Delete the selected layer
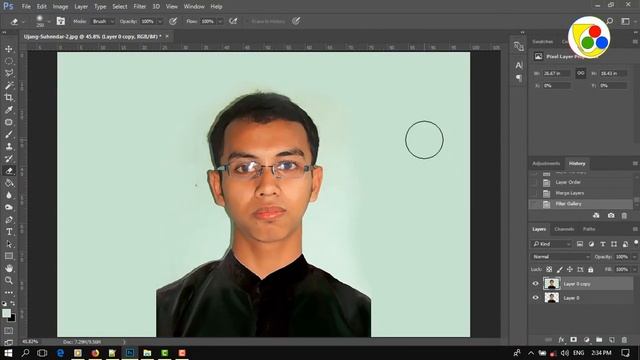640x360 pixels. point(624,340)
